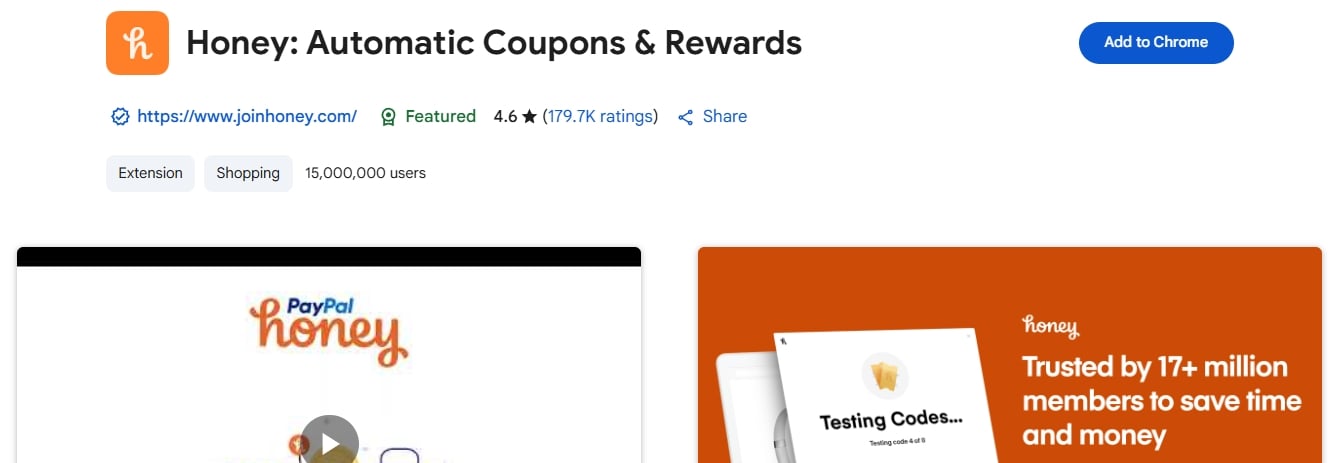Click the Share icon
Image resolution: width=1336 pixels, height=463 pixels.
coord(686,117)
